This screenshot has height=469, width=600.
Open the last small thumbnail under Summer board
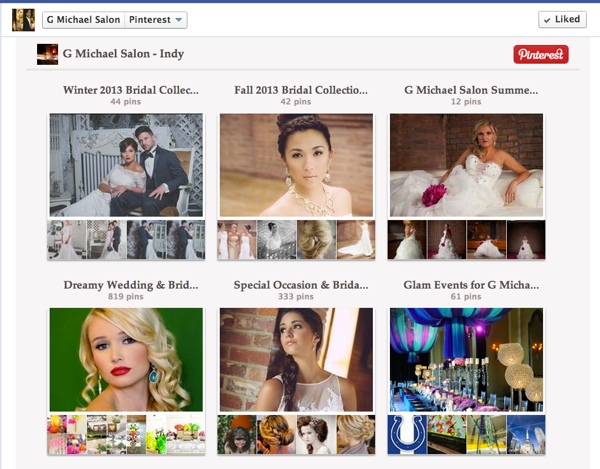(x=526, y=240)
